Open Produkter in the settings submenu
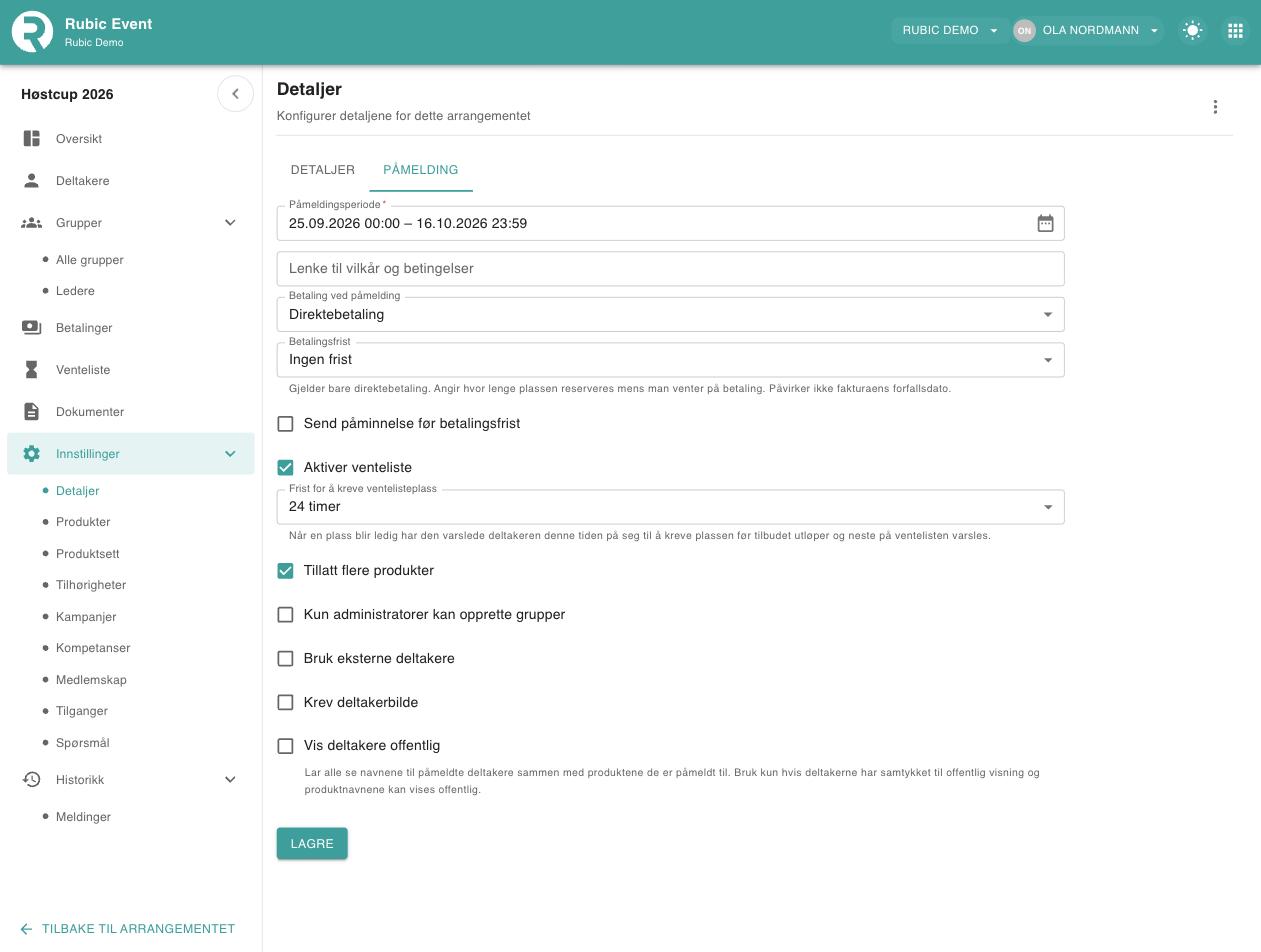 point(83,522)
